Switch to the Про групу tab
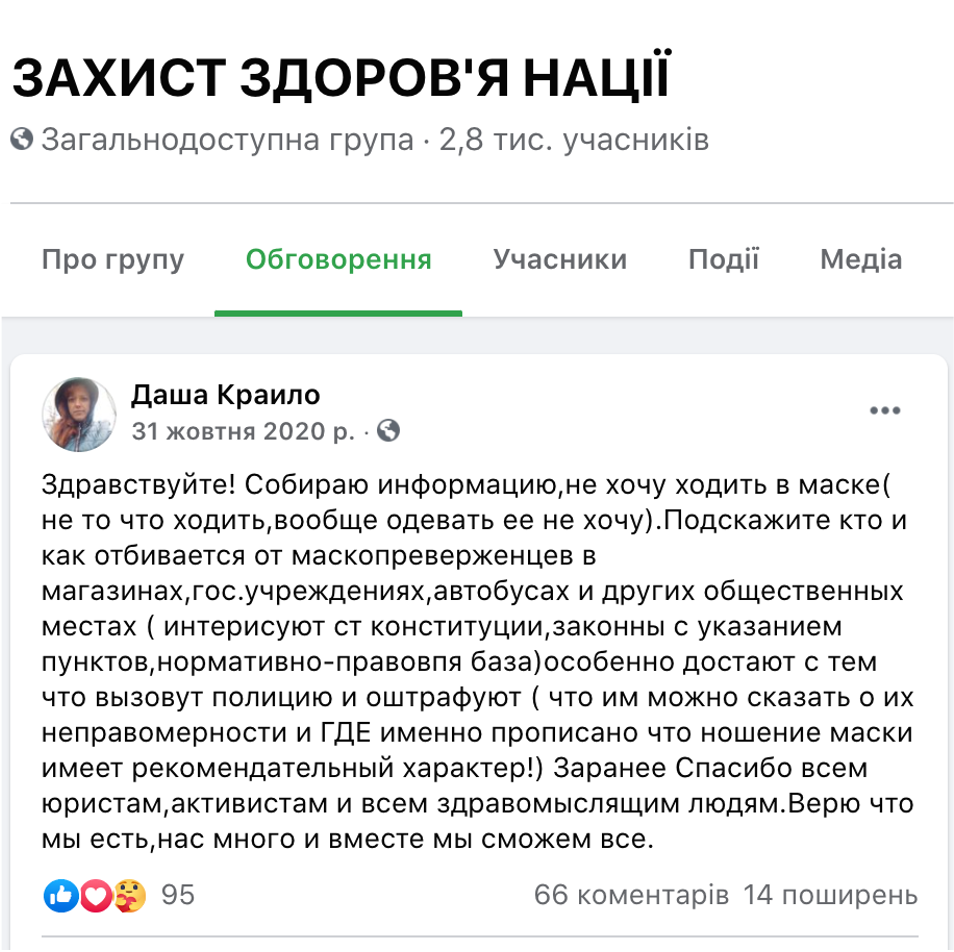The width and height of the screenshot is (954, 952). (113, 261)
